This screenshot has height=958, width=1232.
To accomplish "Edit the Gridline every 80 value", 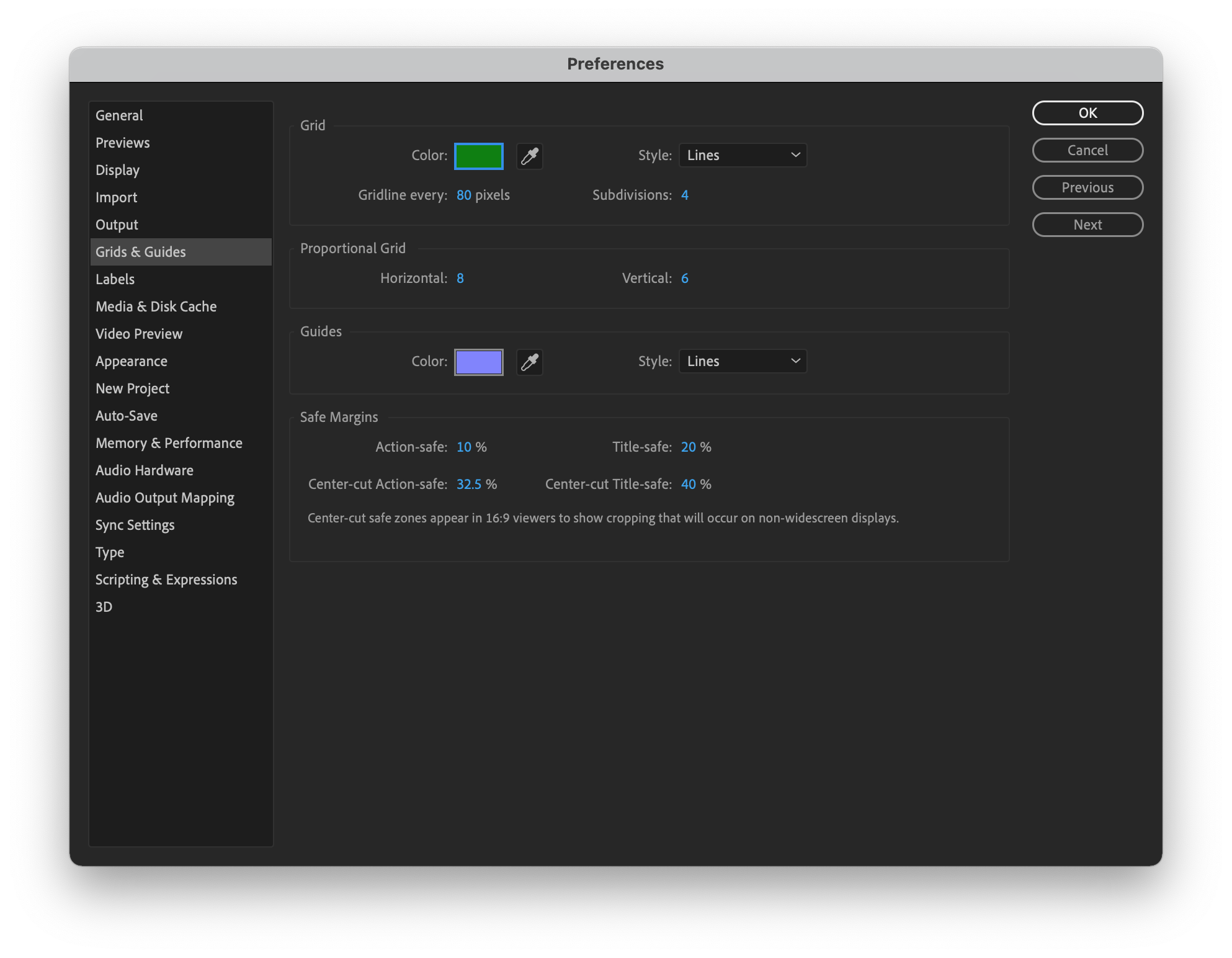I will click(463, 195).
